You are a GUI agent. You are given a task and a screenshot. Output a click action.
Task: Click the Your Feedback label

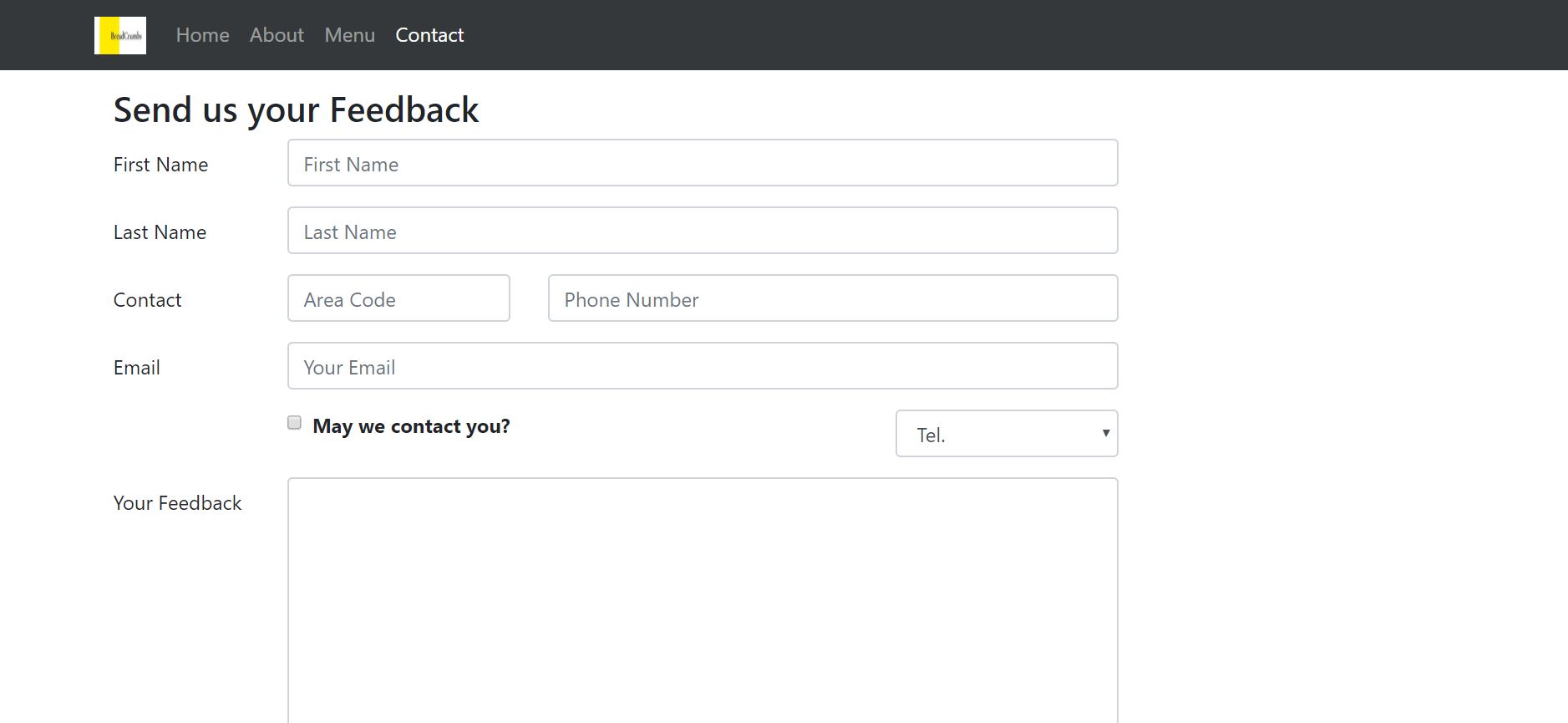point(177,503)
